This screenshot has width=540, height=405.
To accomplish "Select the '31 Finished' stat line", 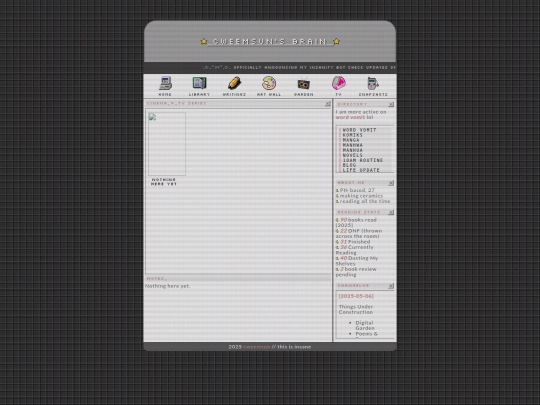I will [x=353, y=242].
